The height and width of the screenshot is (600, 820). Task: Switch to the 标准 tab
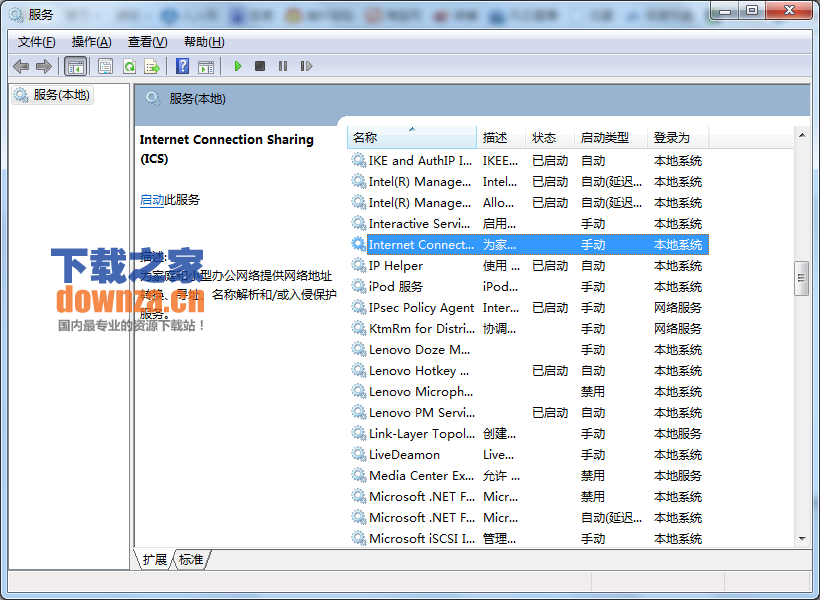[x=191, y=560]
